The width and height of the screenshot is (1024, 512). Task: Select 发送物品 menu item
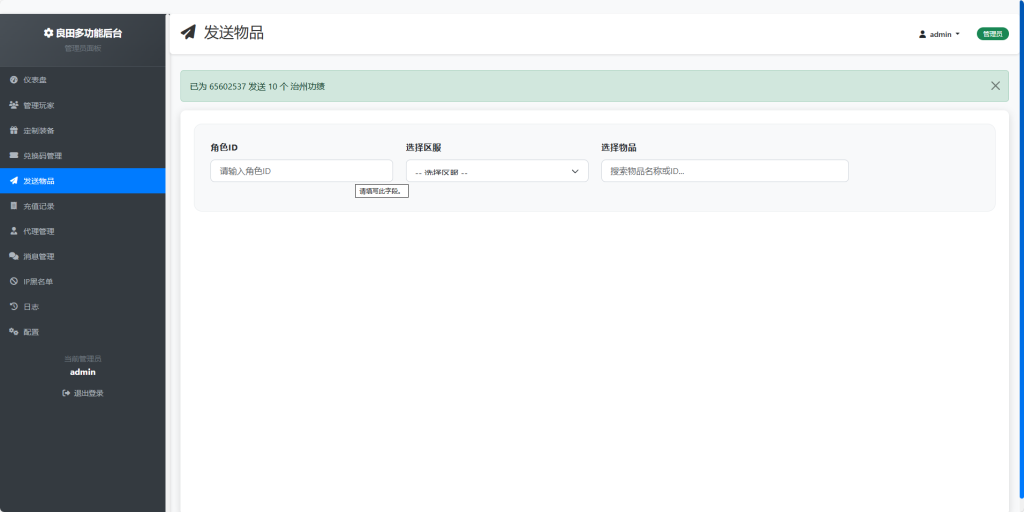tap(82, 181)
